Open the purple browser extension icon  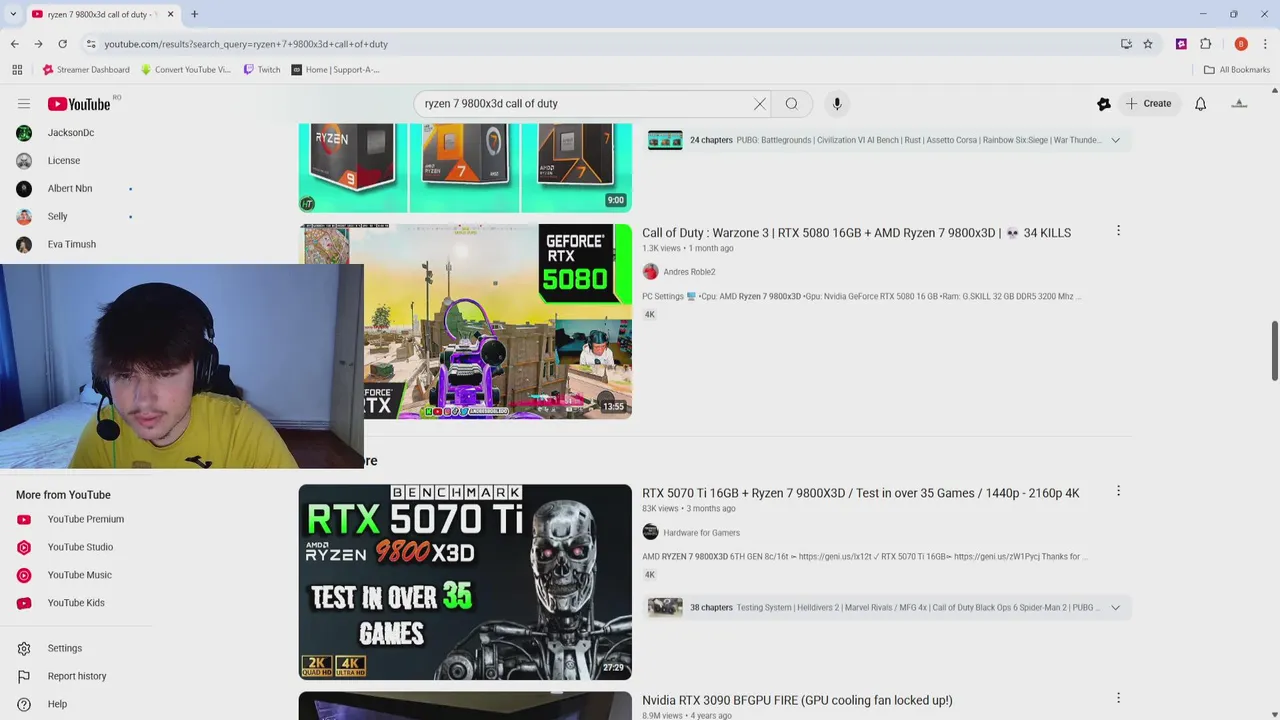(x=1181, y=44)
